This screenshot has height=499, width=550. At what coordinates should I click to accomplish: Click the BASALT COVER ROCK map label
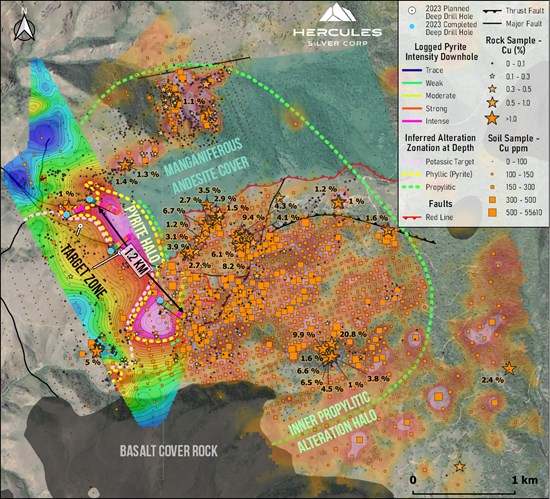coord(169,451)
